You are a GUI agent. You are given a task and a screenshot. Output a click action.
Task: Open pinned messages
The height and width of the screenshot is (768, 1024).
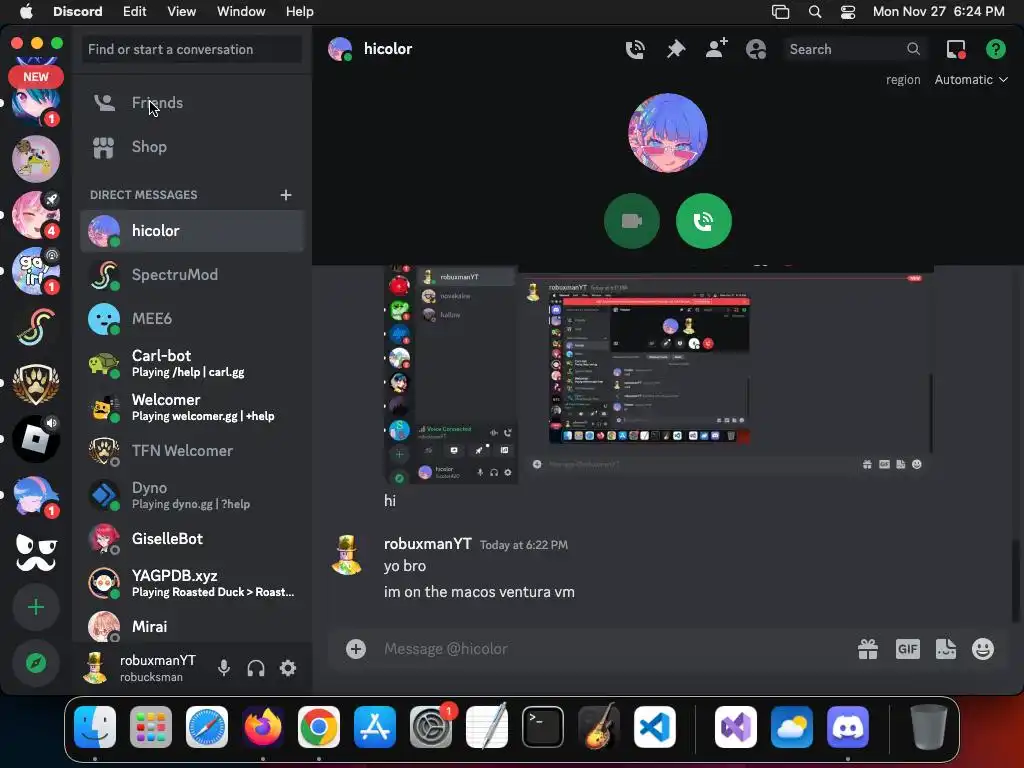pos(676,50)
